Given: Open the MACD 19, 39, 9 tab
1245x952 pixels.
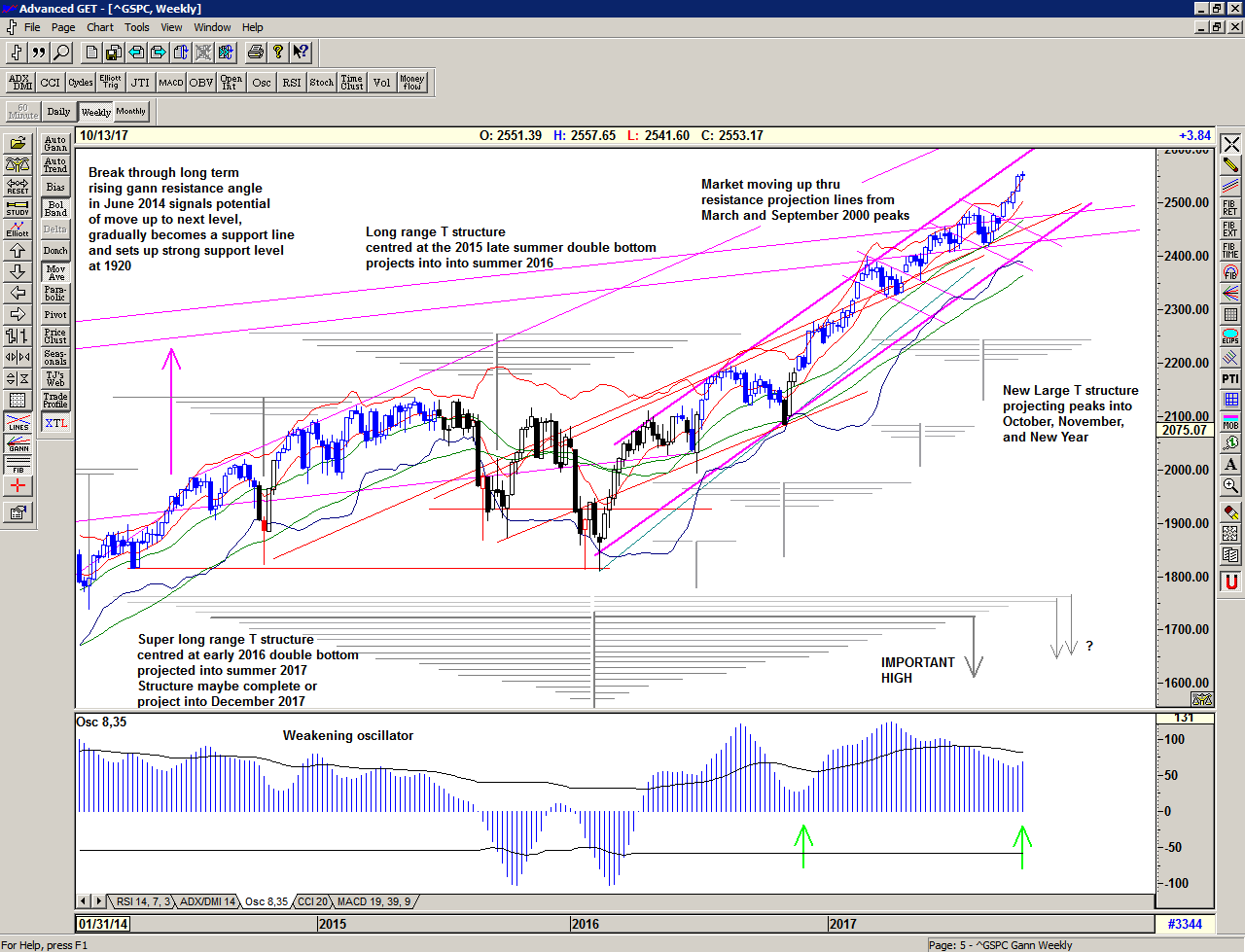Looking at the screenshot, I should (373, 901).
